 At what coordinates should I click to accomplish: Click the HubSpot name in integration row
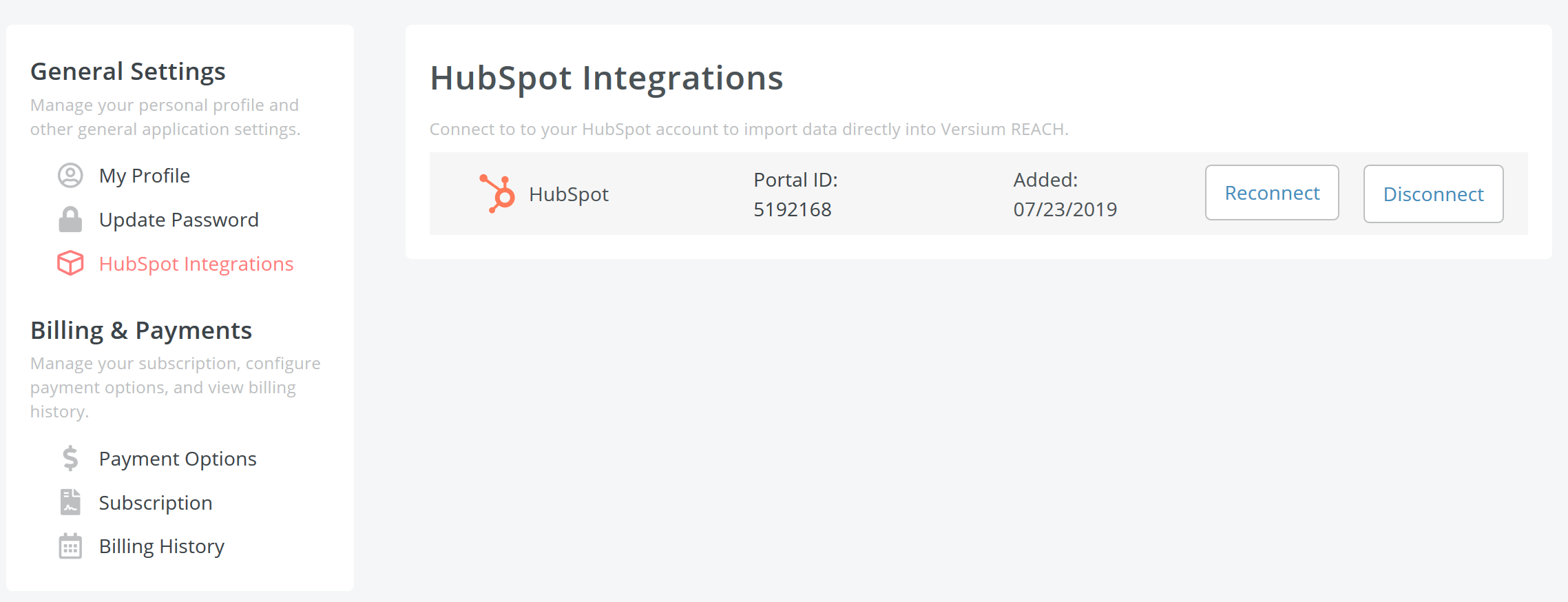point(569,194)
